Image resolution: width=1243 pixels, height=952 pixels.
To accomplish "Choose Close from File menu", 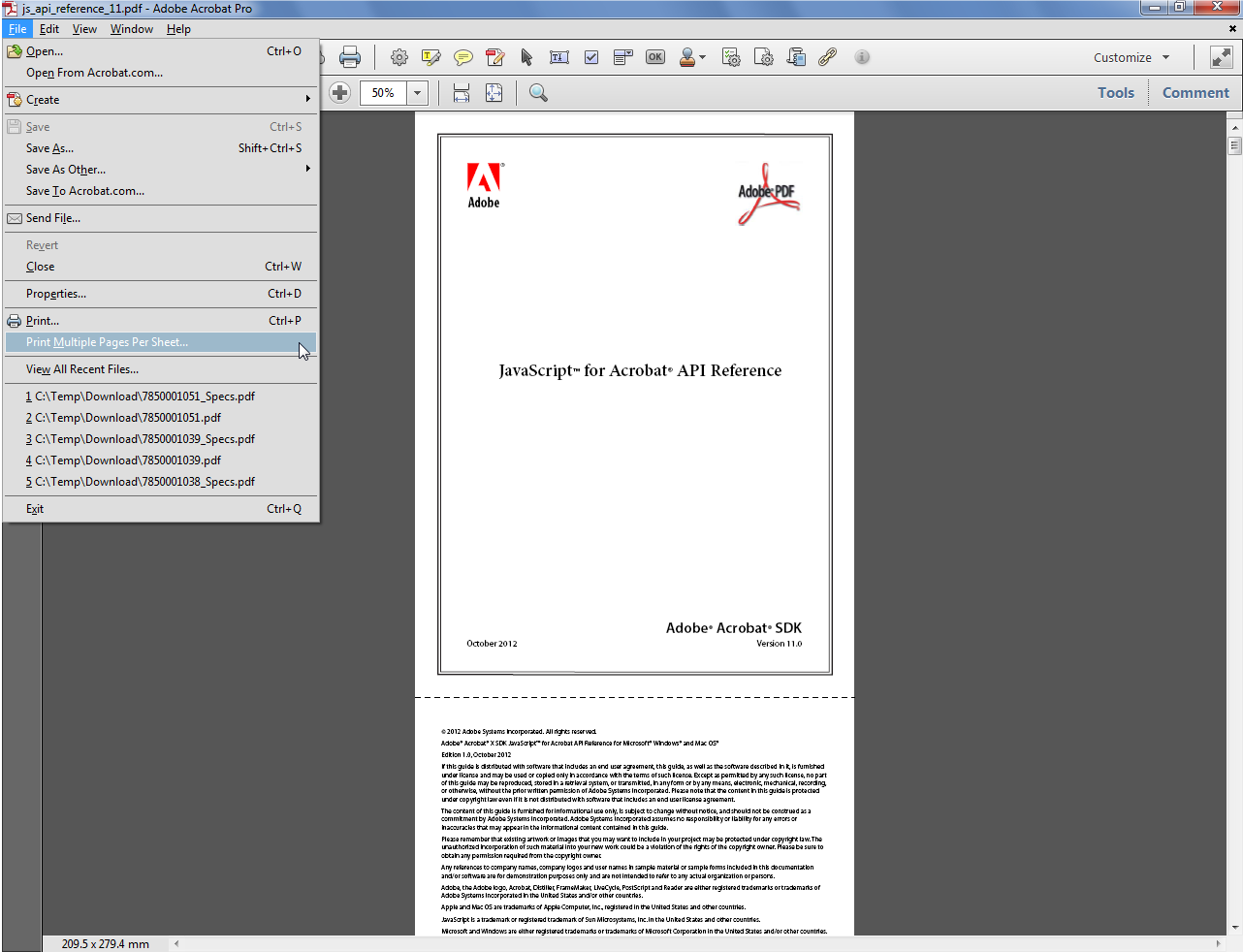I will tap(161, 267).
